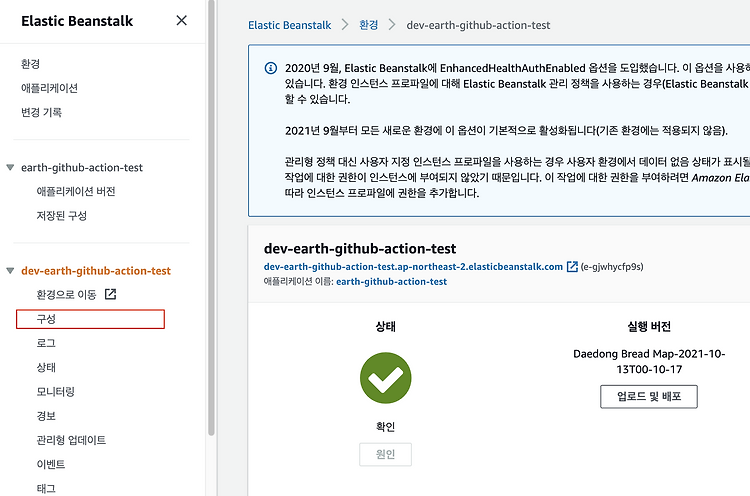Collapse the earth-github-action-test application tree

[10, 167]
